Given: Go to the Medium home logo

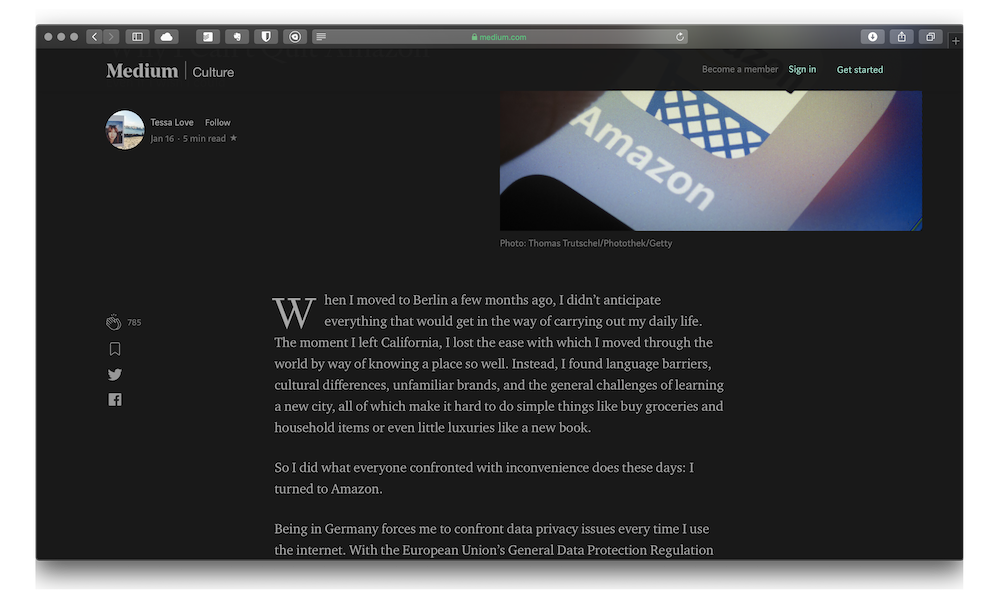Looking at the screenshot, I should point(142,71).
